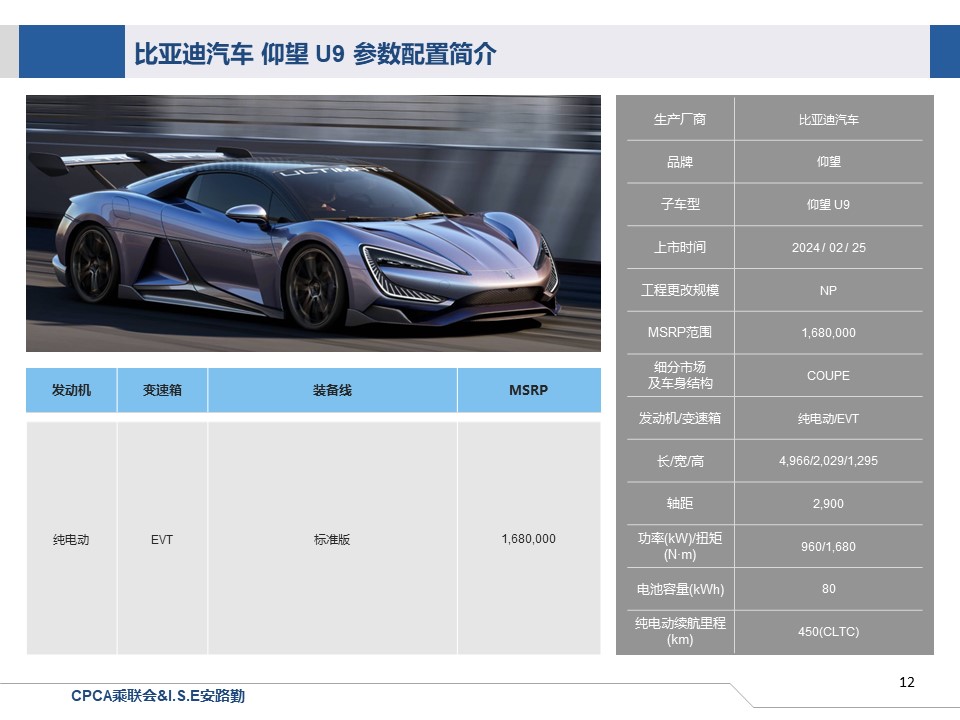Click the 4,966/2,029/1,295 dimensions value
Image resolution: width=960 pixels, height=720 pixels.
click(828, 460)
